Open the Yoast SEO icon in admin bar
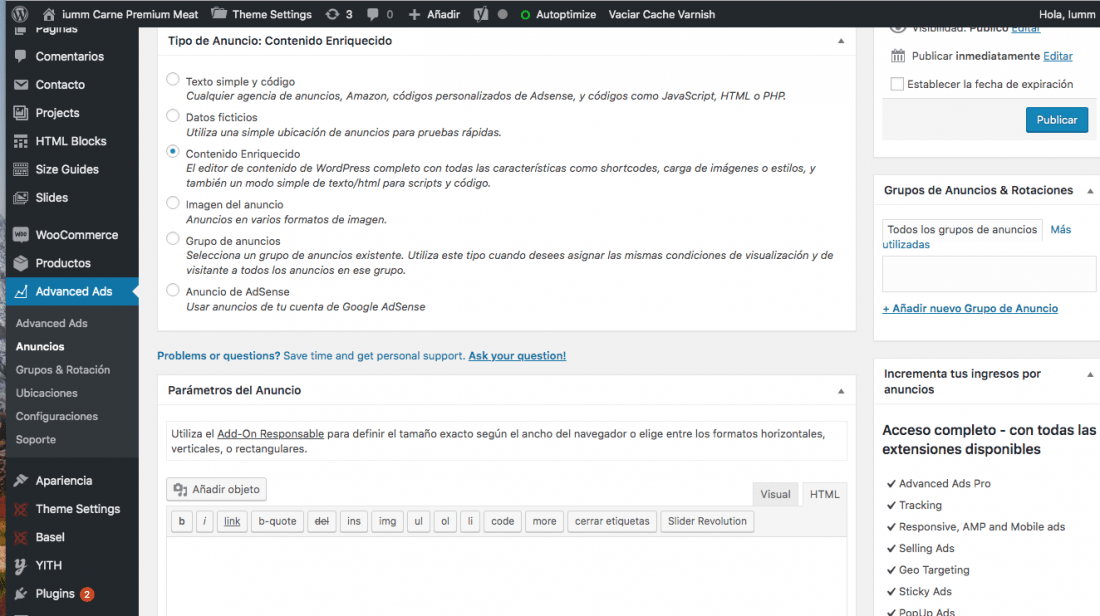This screenshot has width=1100, height=616. [x=481, y=14]
